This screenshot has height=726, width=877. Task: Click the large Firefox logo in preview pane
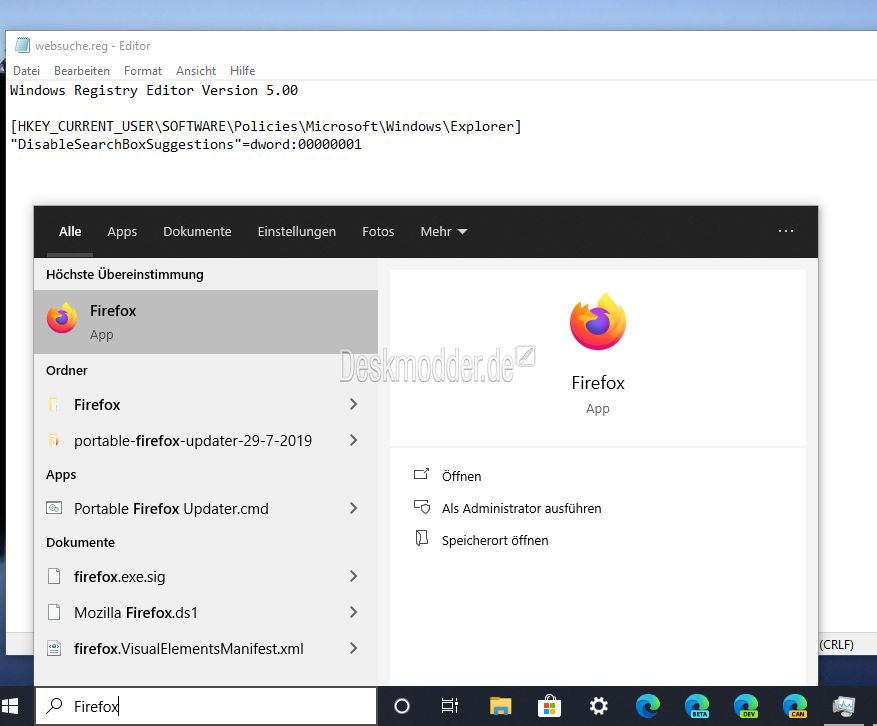(598, 322)
